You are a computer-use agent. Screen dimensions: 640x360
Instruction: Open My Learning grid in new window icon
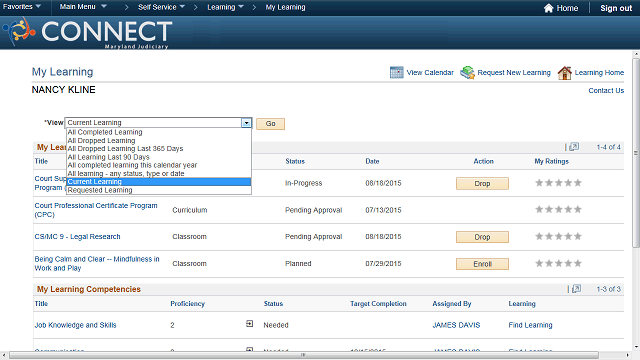[574, 147]
